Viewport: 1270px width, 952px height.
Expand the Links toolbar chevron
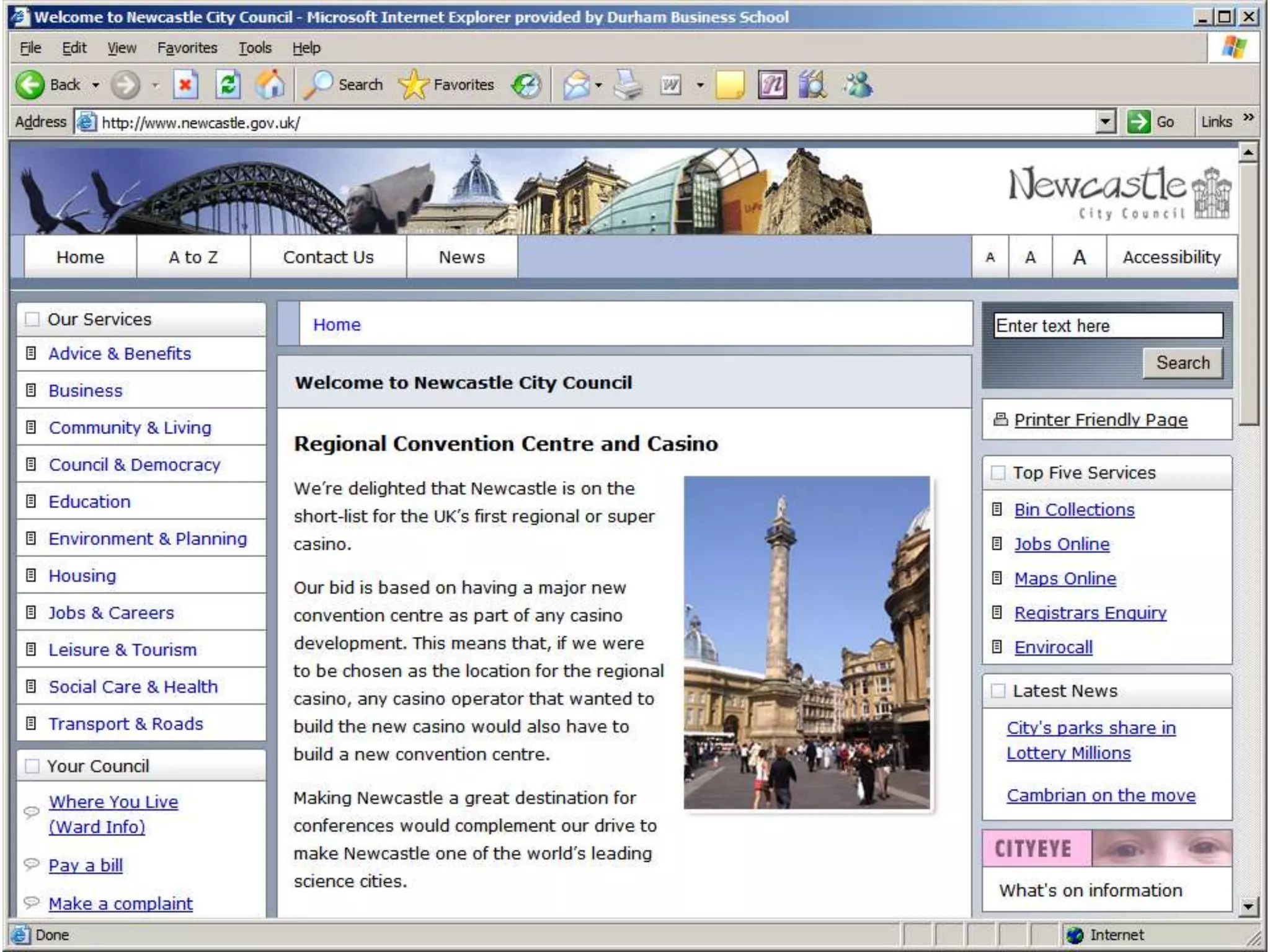click(x=1248, y=118)
